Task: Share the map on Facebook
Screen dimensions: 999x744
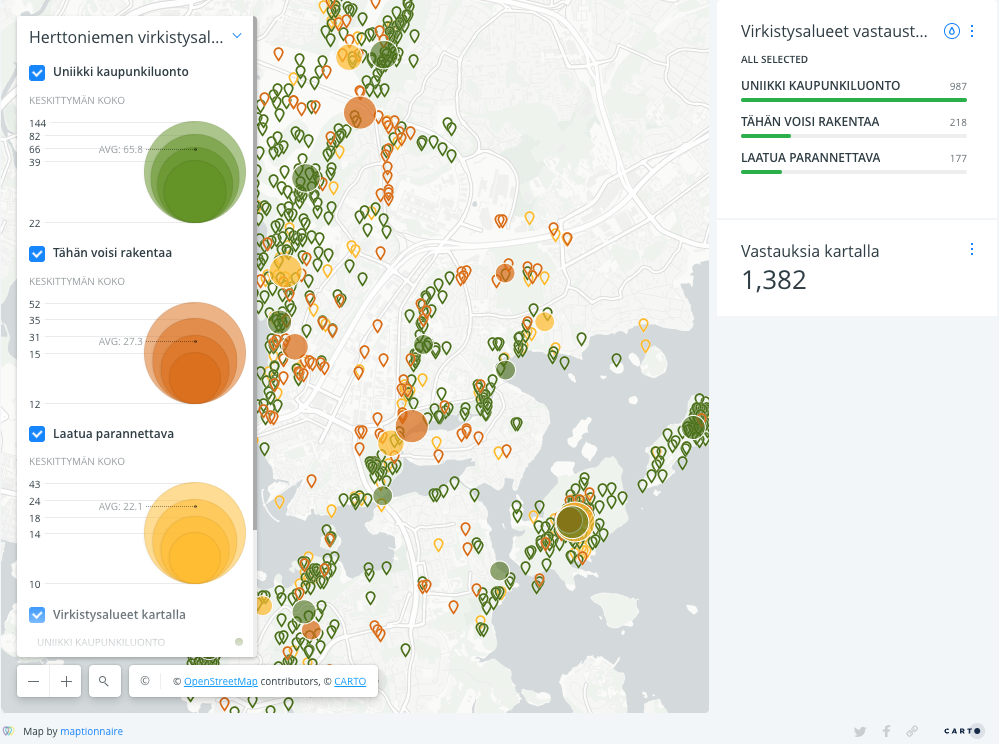Action: [886, 731]
